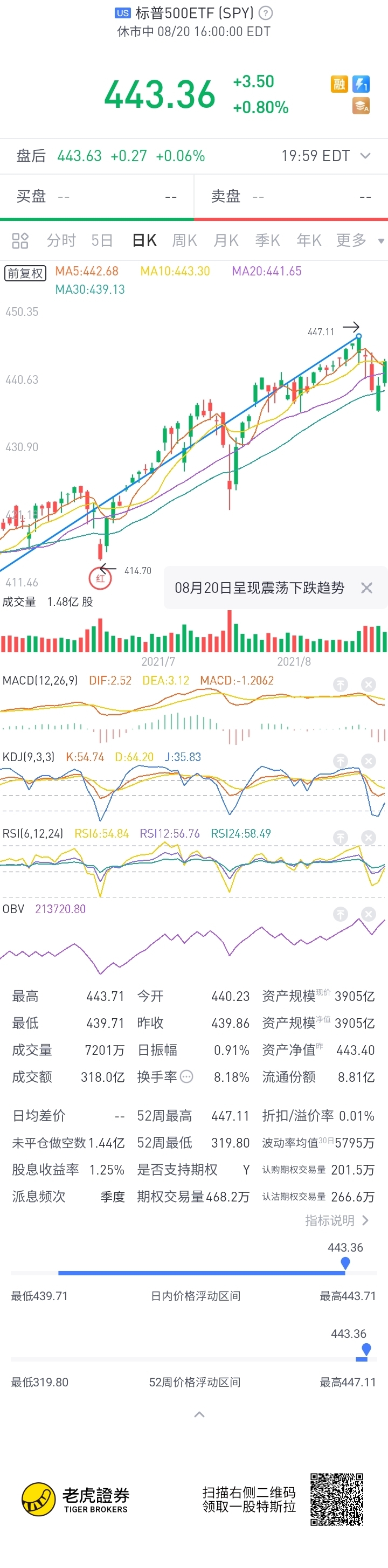The height and width of the screenshot is (1568, 388).
Task: Tap the orange 融 margin badge
Action: [x=339, y=84]
